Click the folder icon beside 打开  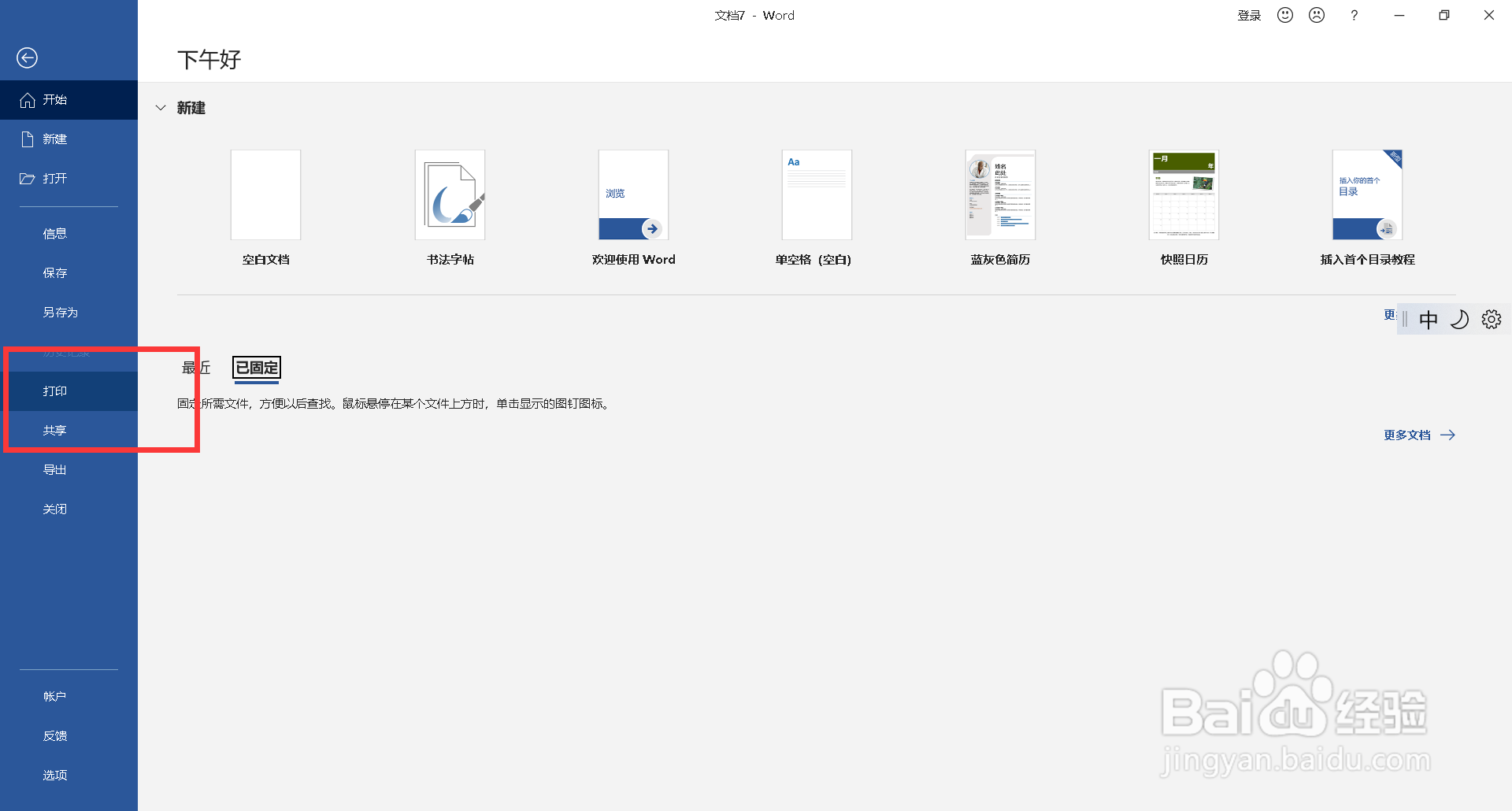pos(28,179)
